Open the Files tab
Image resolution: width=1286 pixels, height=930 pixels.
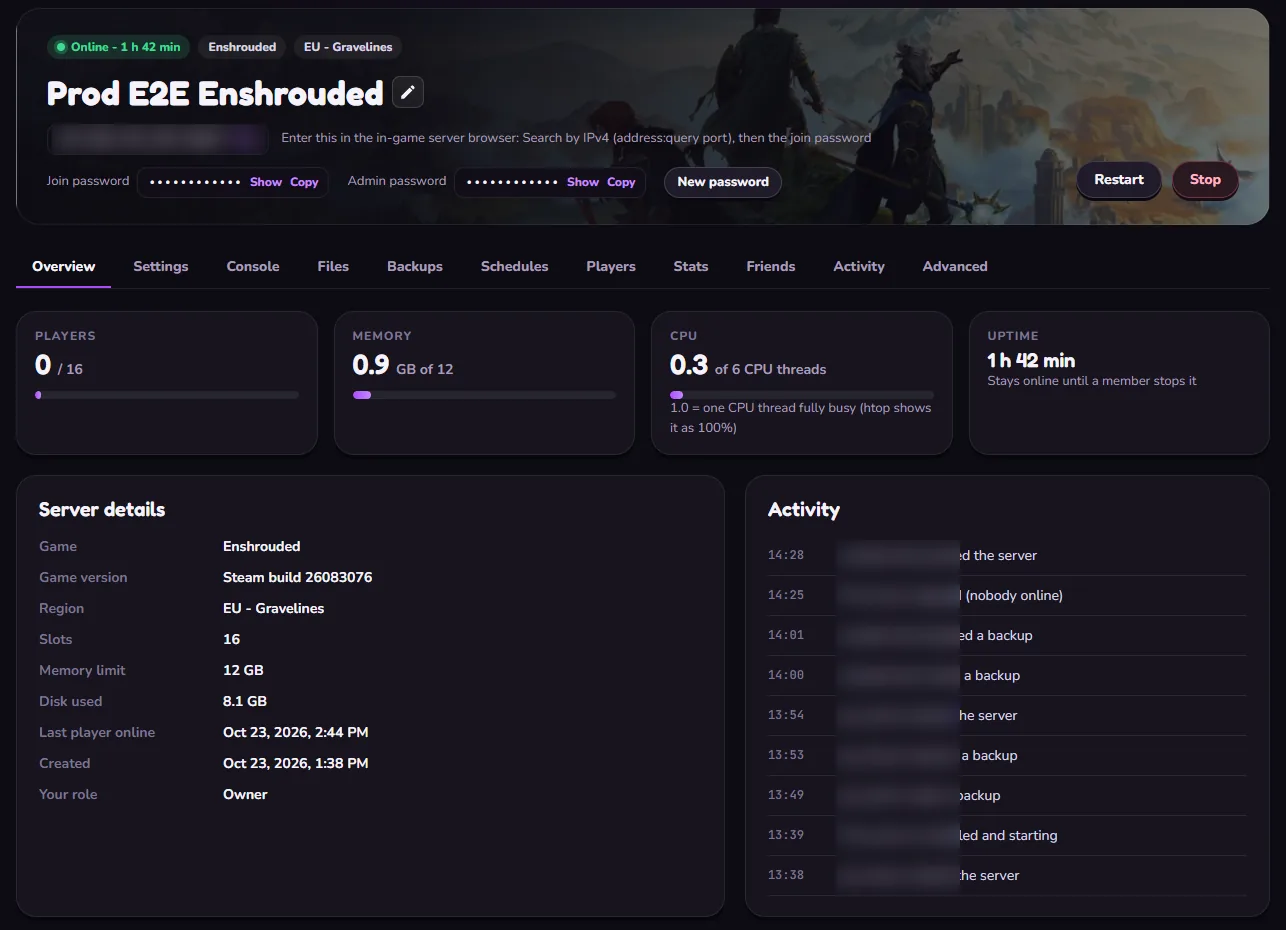333,266
